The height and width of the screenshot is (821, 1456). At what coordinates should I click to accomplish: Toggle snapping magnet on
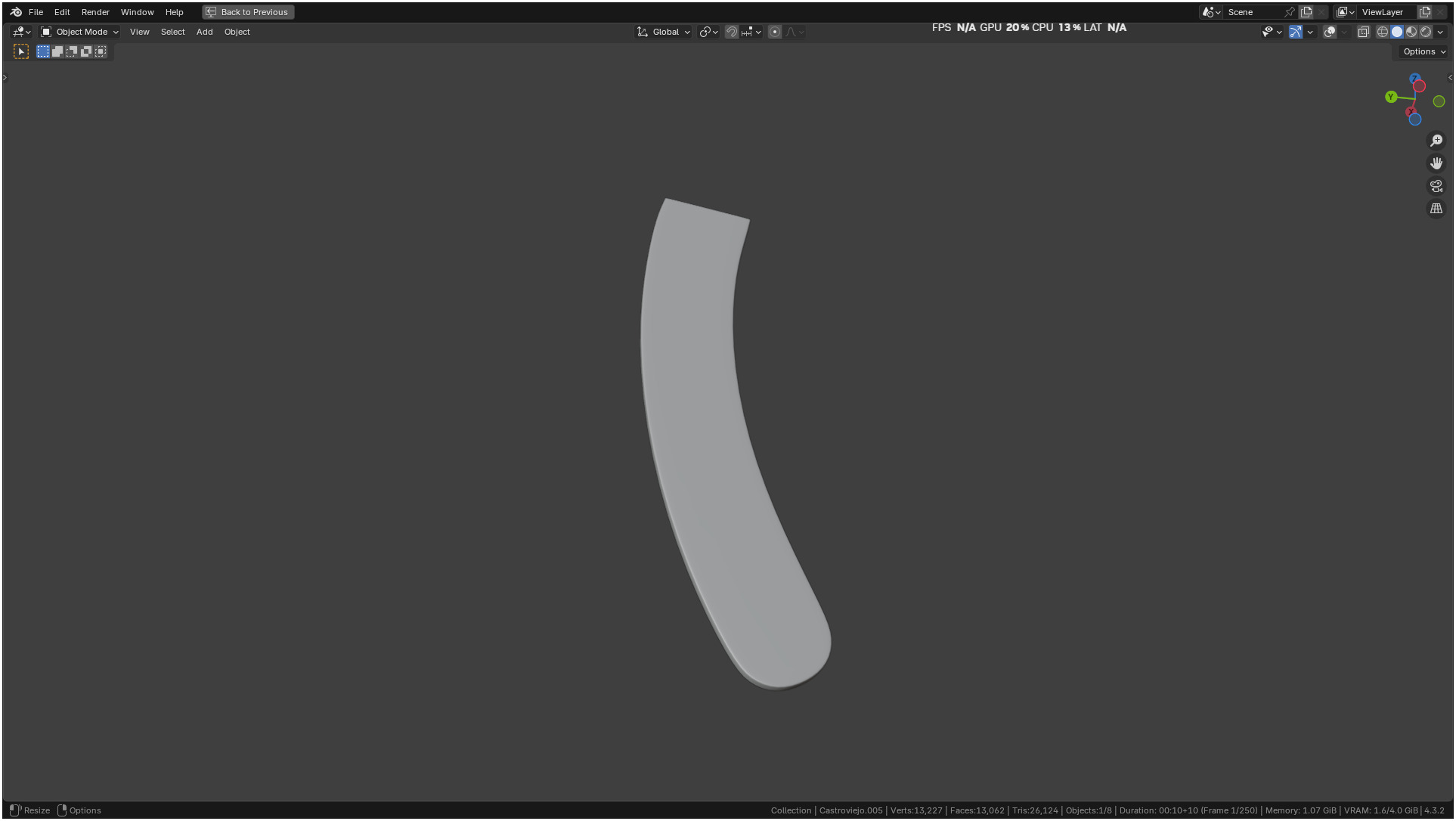pos(731,32)
